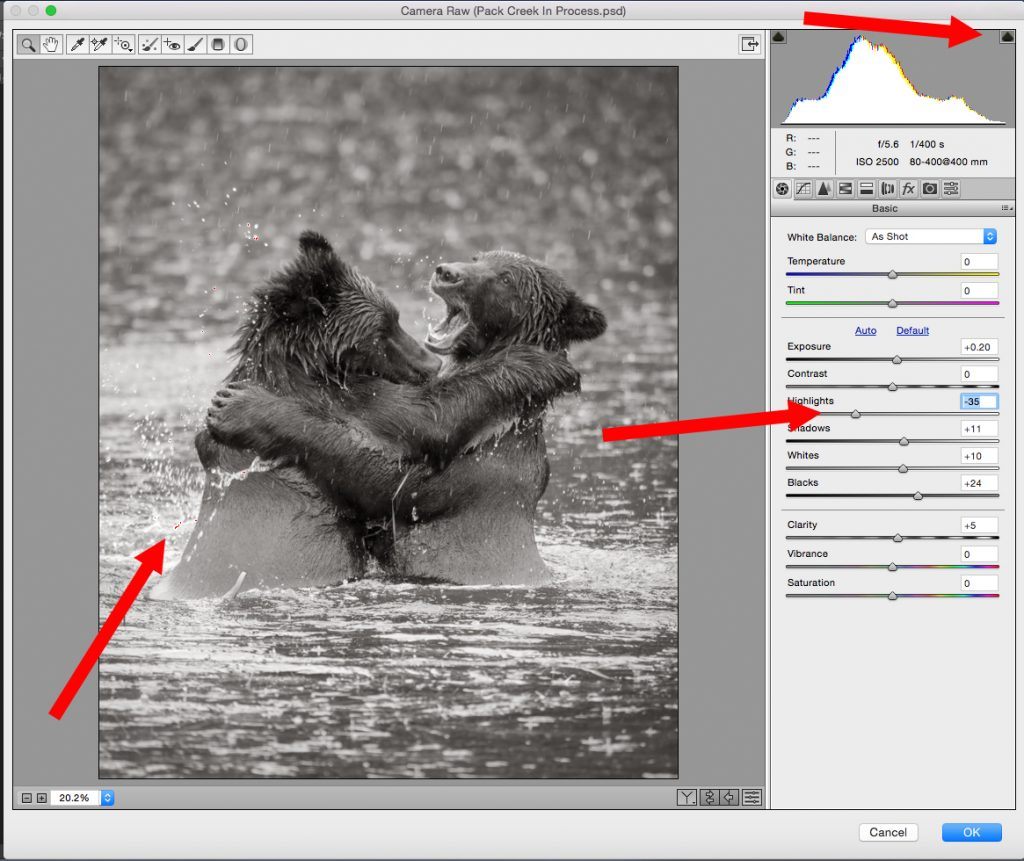This screenshot has height=861, width=1024.
Task: Open the White Balance dropdown
Action: pyautogui.click(x=932, y=237)
